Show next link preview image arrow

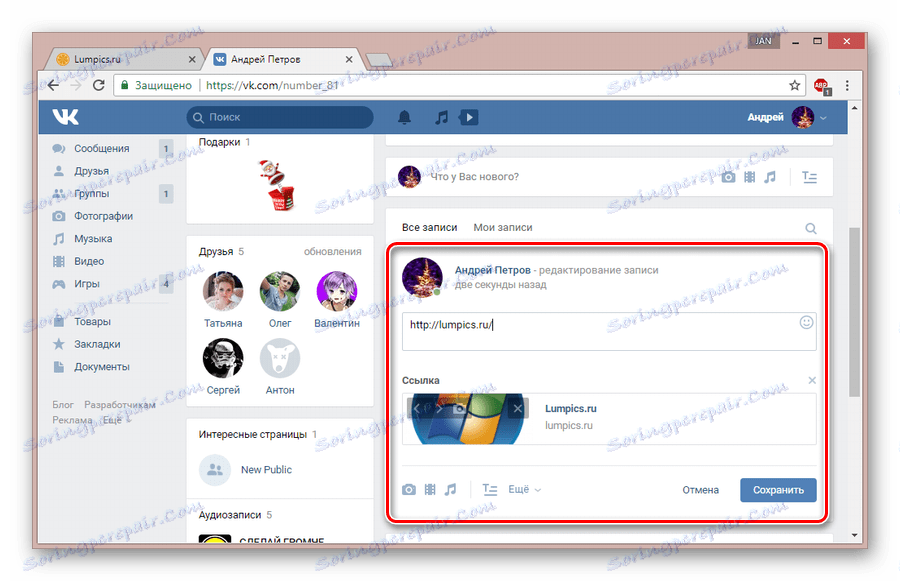(439, 408)
